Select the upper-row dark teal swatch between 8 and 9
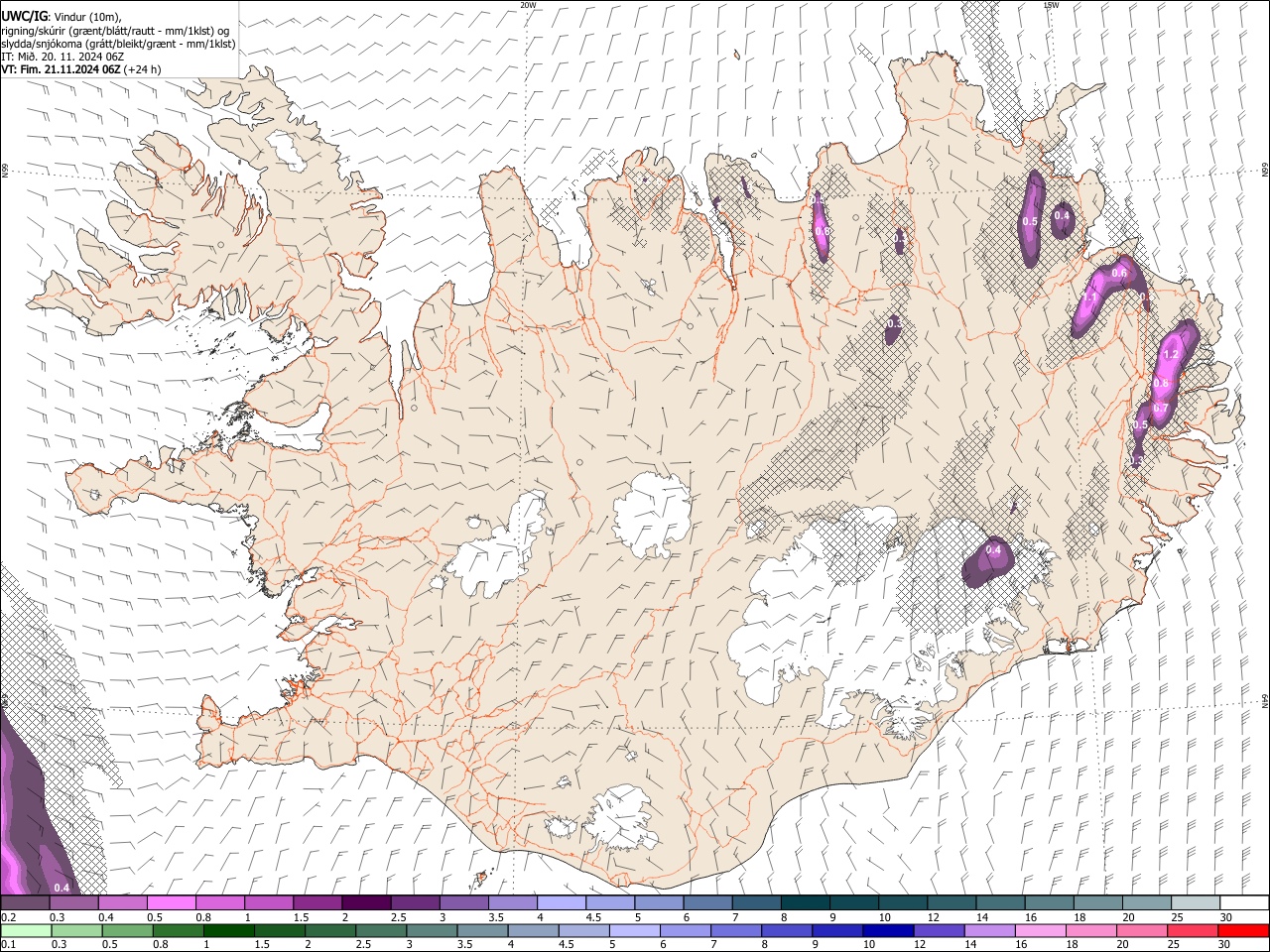 point(805,902)
